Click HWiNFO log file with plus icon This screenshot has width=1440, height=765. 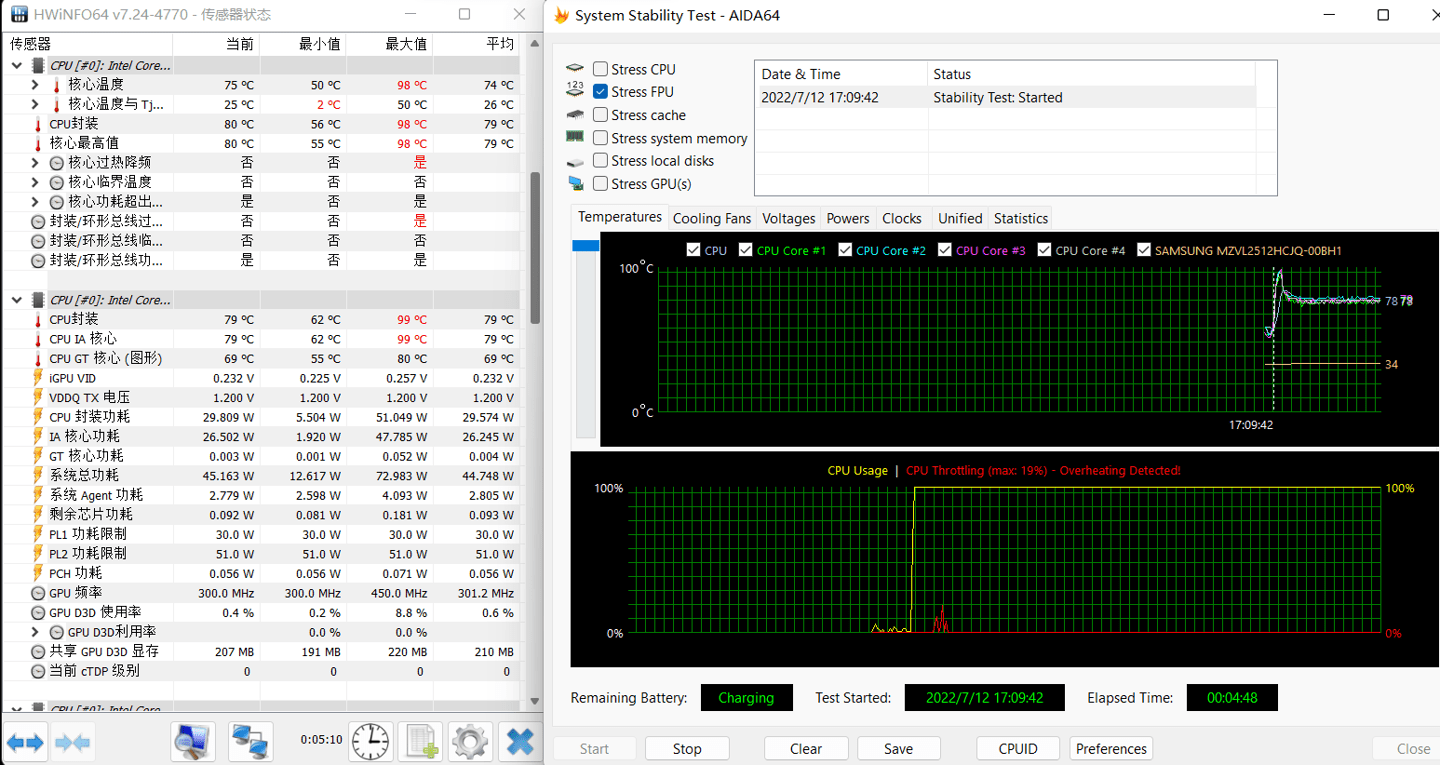coord(420,742)
